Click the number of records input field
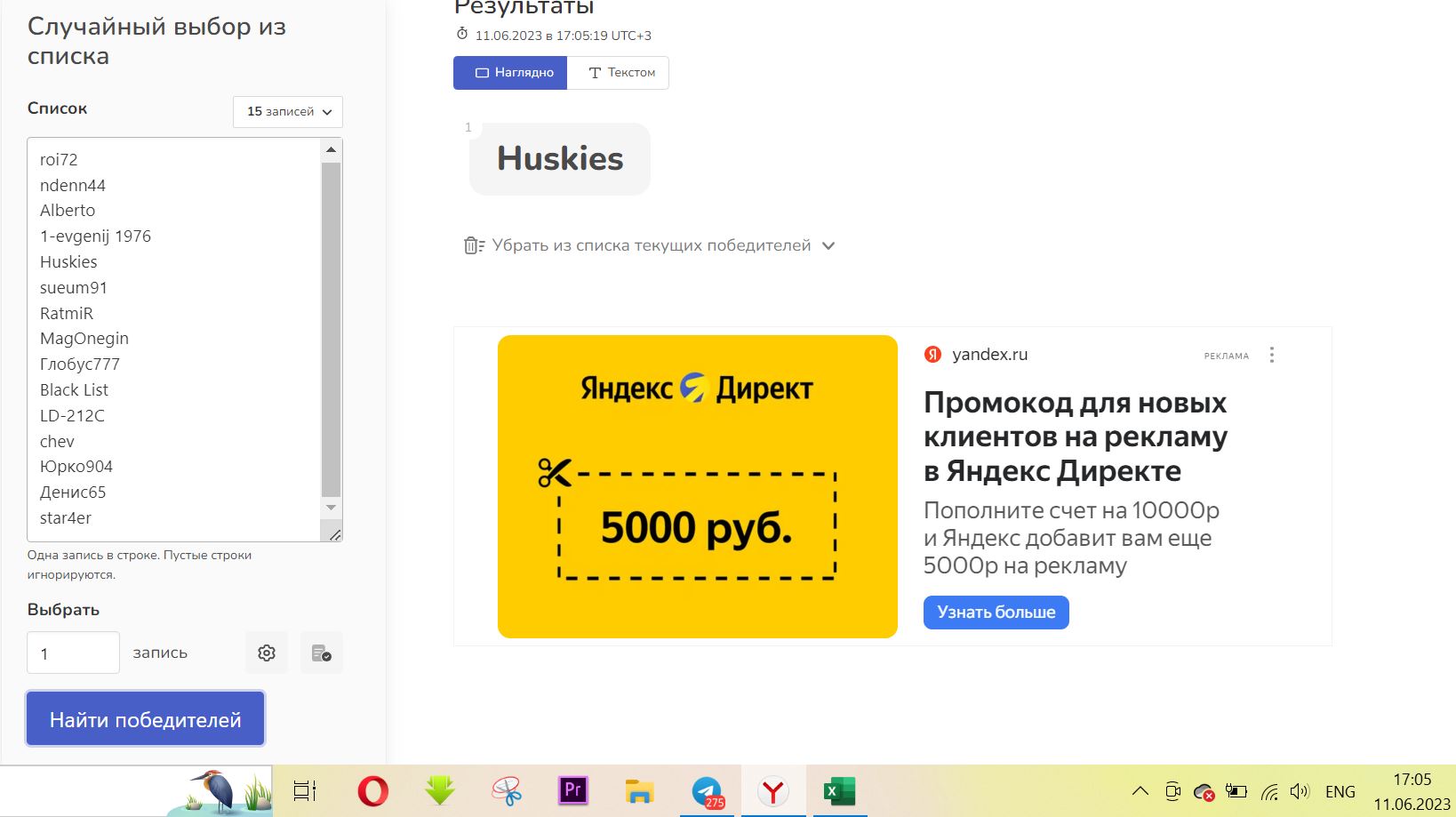 point(73,653)
